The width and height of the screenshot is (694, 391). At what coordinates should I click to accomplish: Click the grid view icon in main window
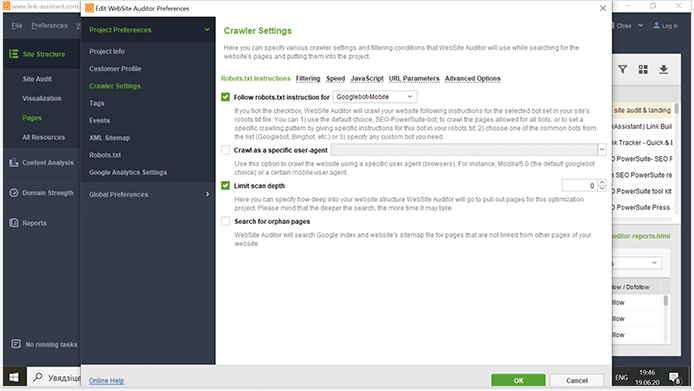(643, 70)
